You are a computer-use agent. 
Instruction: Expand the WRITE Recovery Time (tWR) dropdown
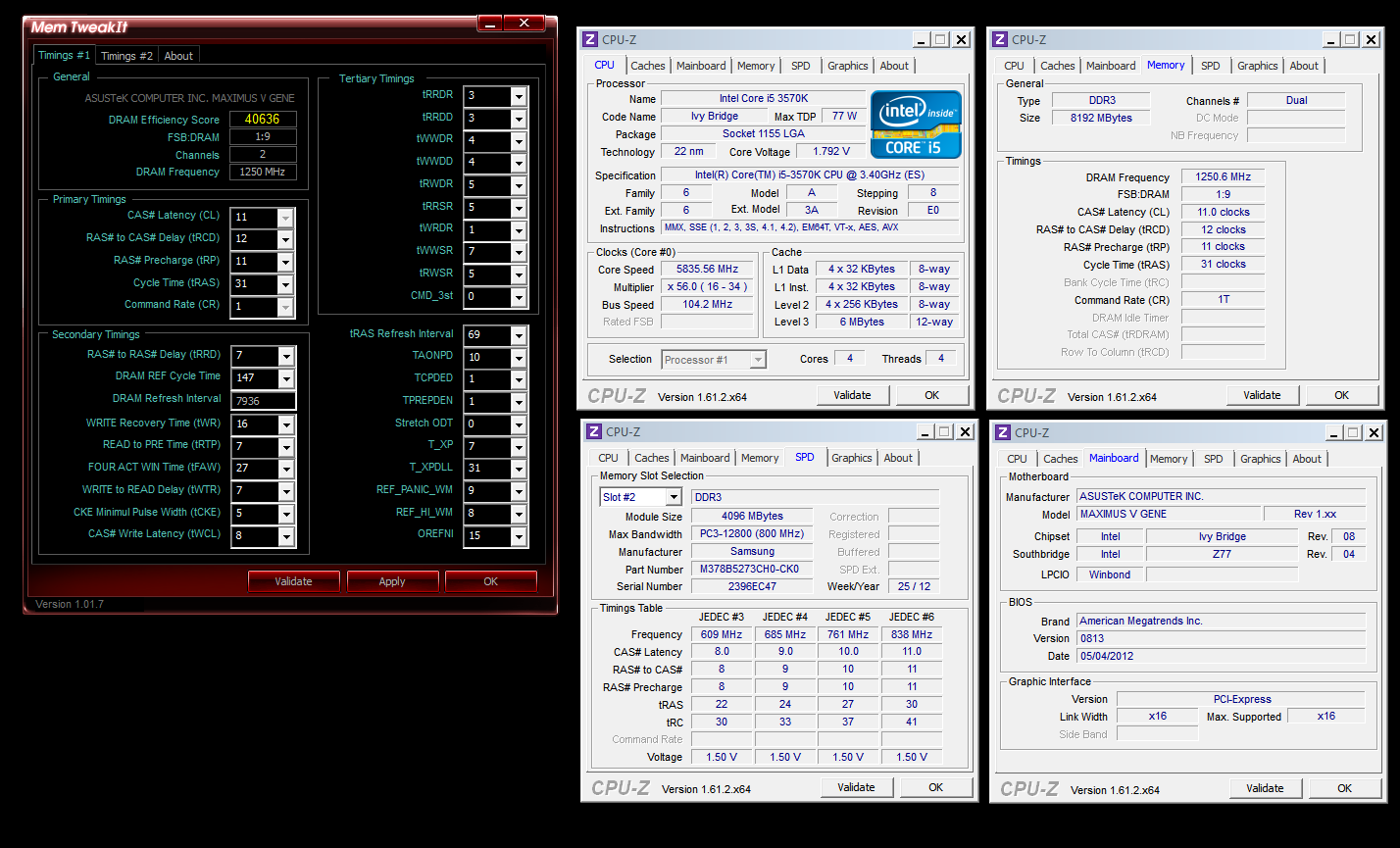point(285,425)
